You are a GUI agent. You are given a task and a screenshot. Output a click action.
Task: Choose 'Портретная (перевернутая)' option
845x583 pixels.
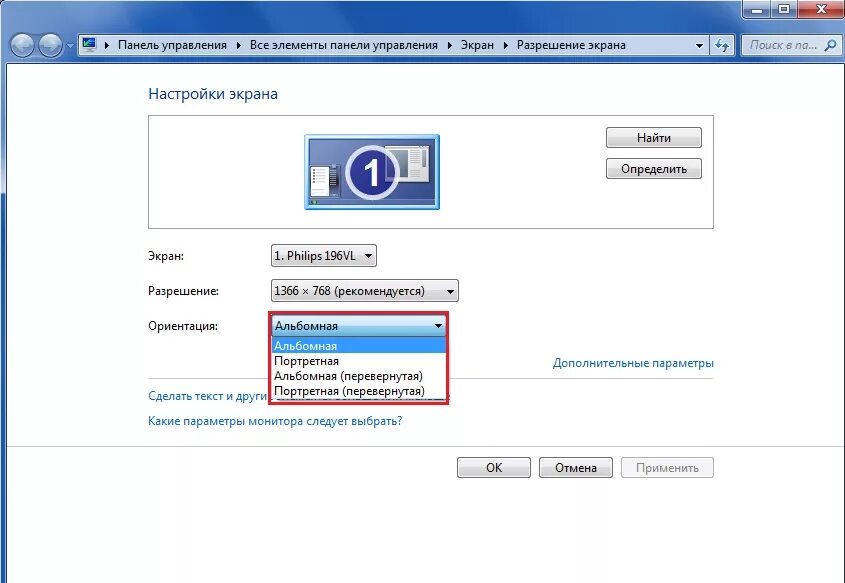(358, 391)
